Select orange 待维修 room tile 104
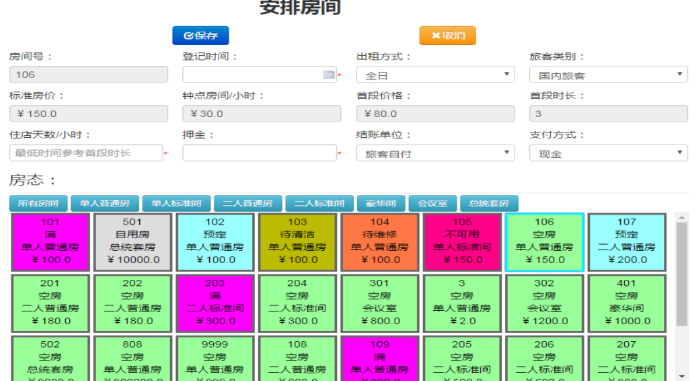This screenshot has width=700, height=381. pos(379,242)
